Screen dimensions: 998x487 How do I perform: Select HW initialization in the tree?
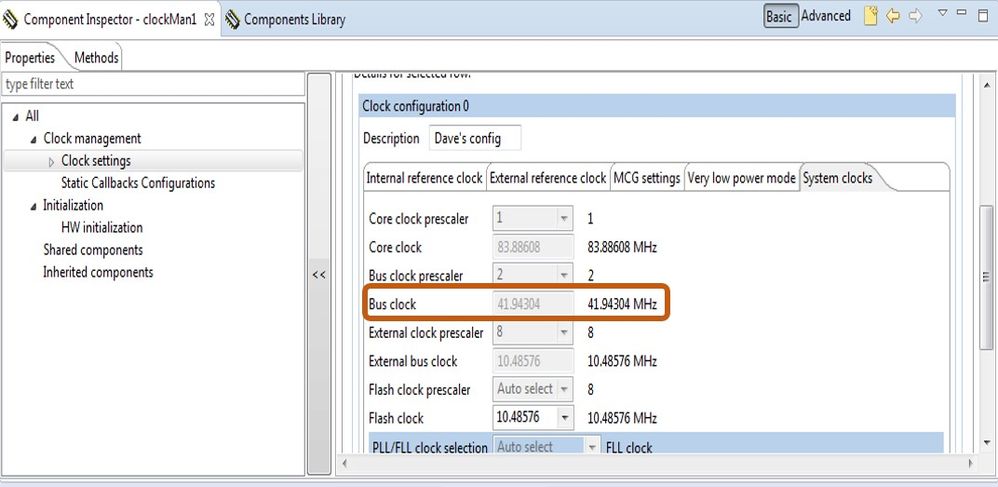click(102, 227)
